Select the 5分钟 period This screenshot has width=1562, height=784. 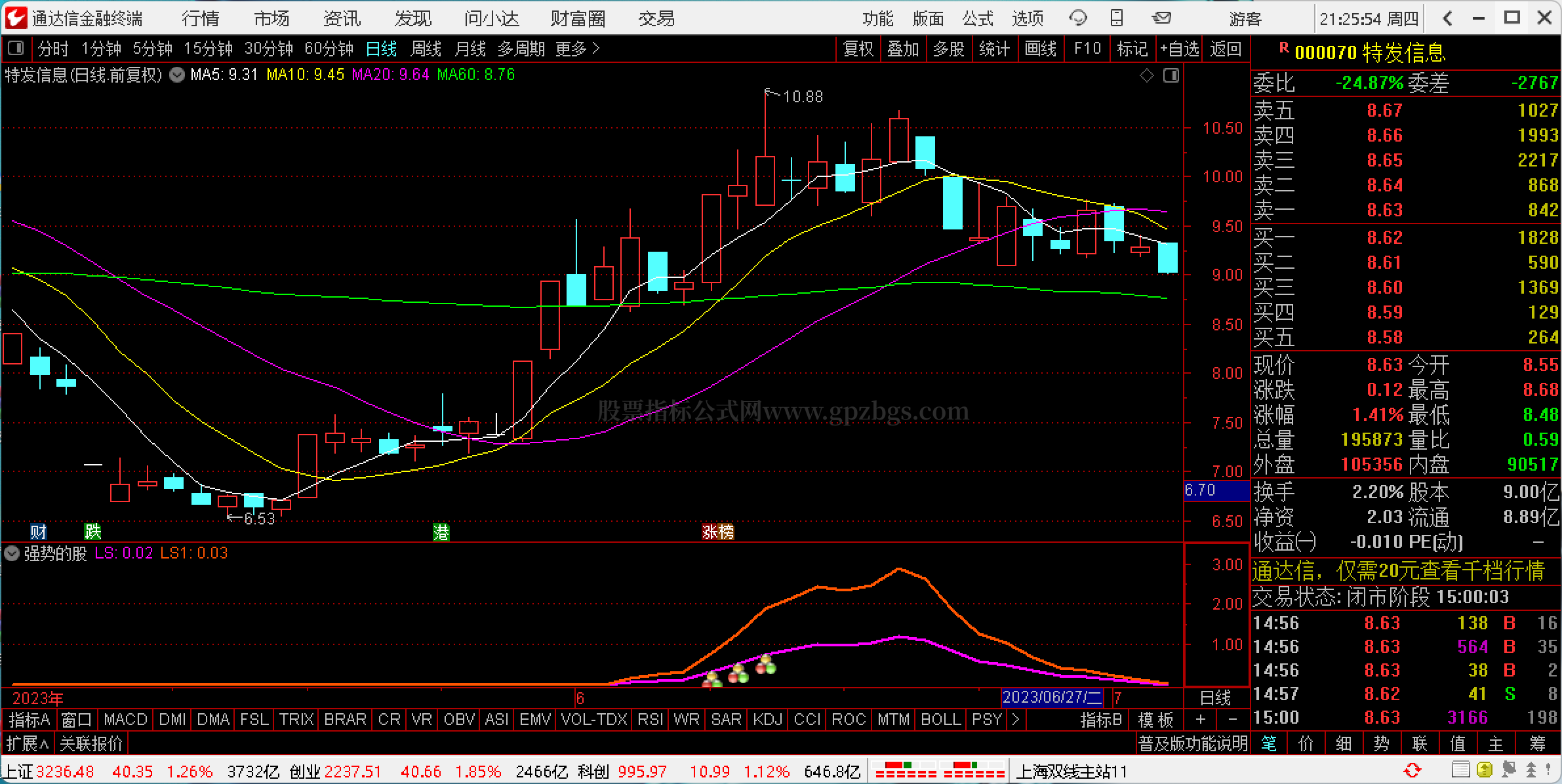[x=153, y=49]
